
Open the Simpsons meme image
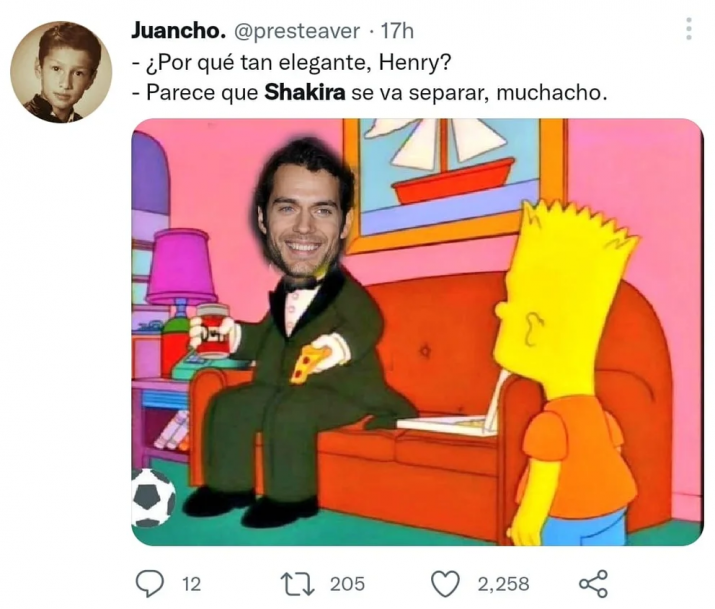tap(417, 332)
